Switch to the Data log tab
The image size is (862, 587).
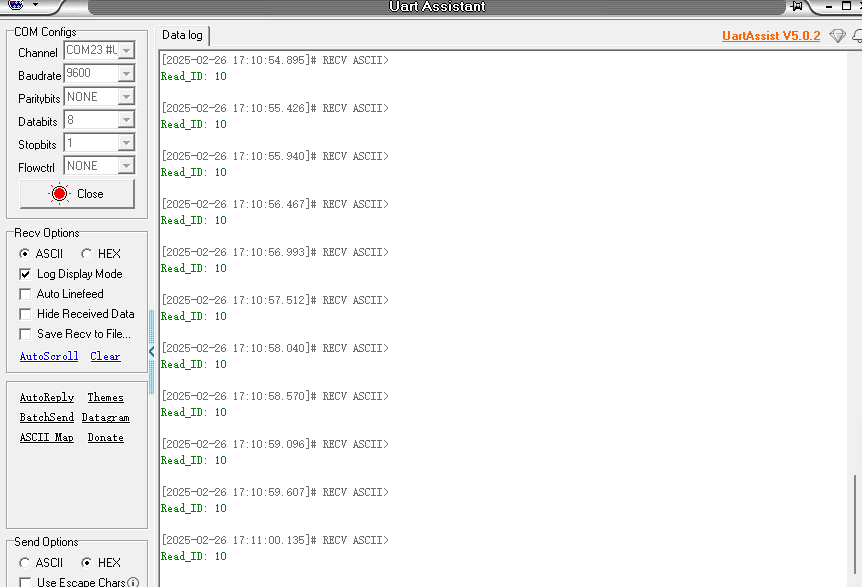pos(182,35)
